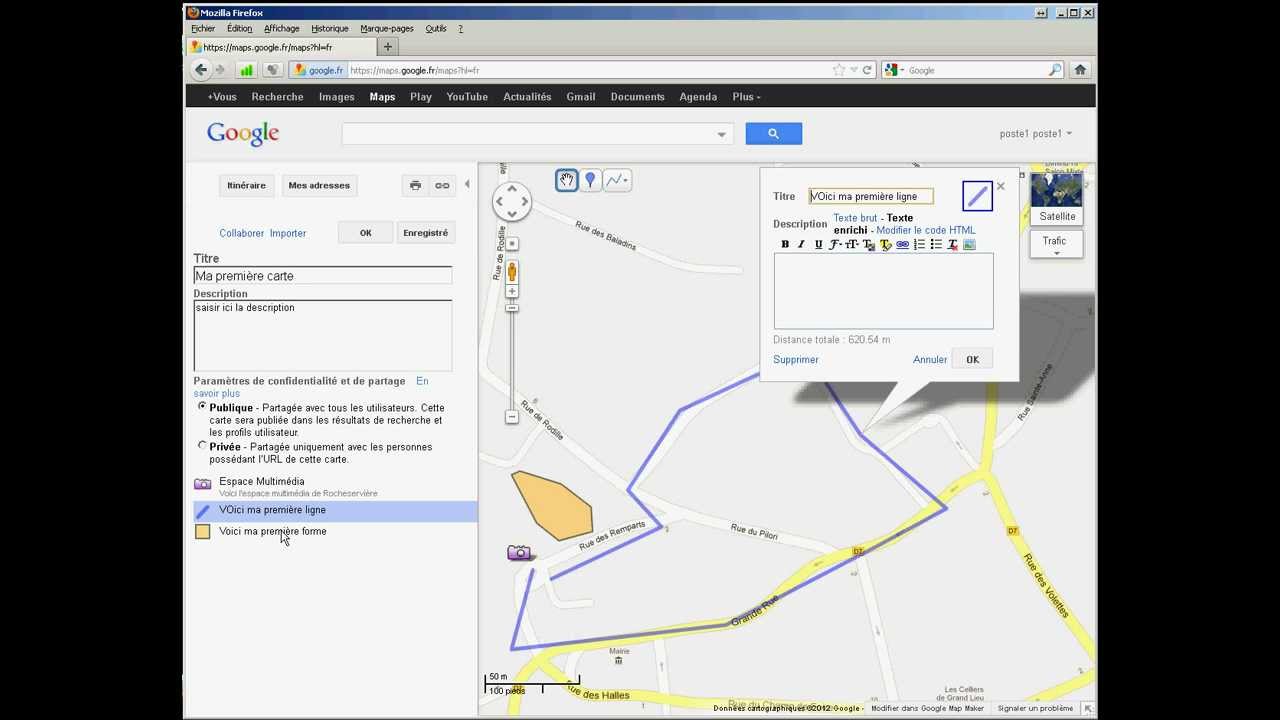Screen dimensions: 1280x720
Task: Pan the map left with the west arrow
Action: pos(500,201)
